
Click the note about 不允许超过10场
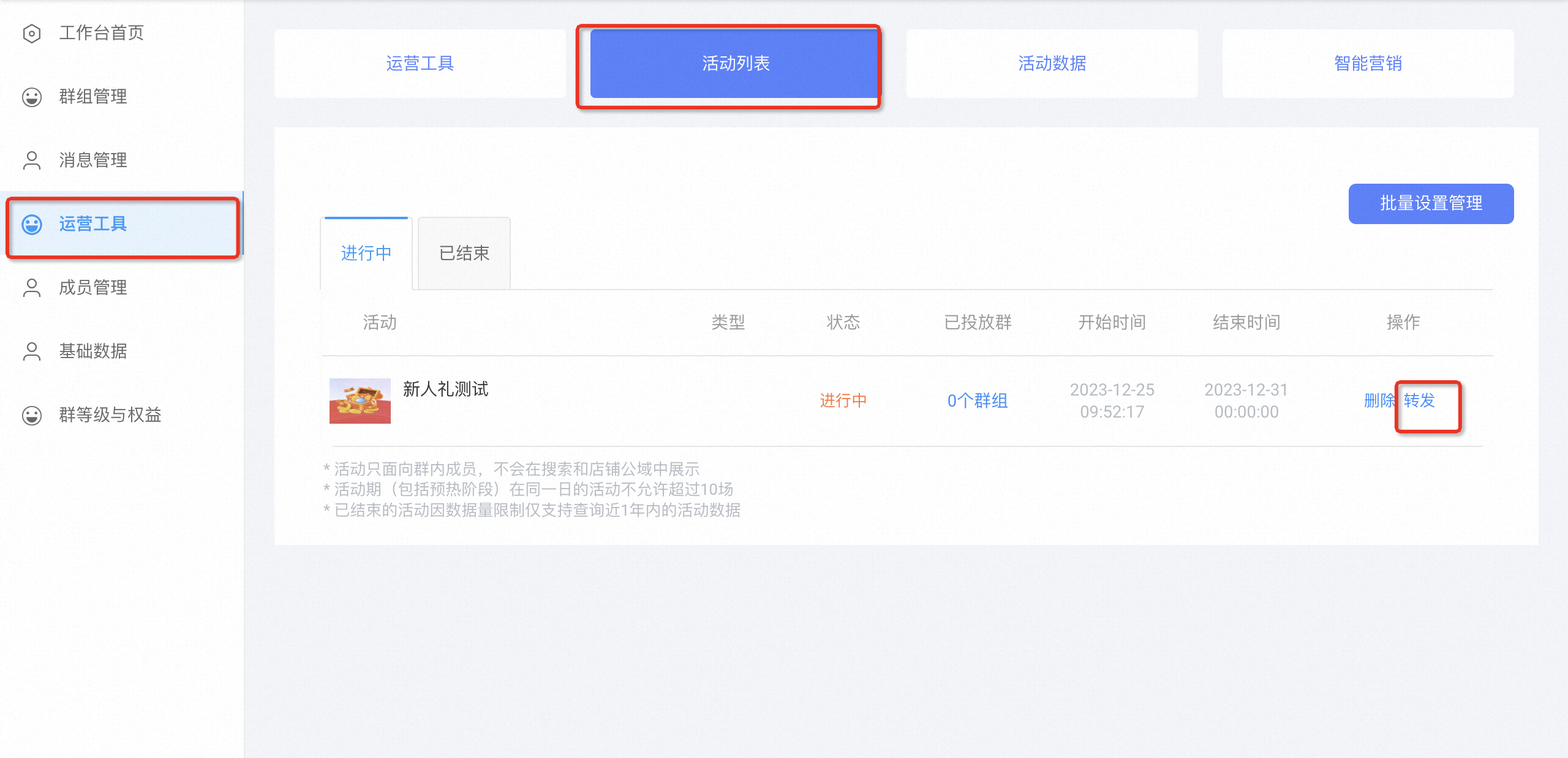click(x=528, y=489)
